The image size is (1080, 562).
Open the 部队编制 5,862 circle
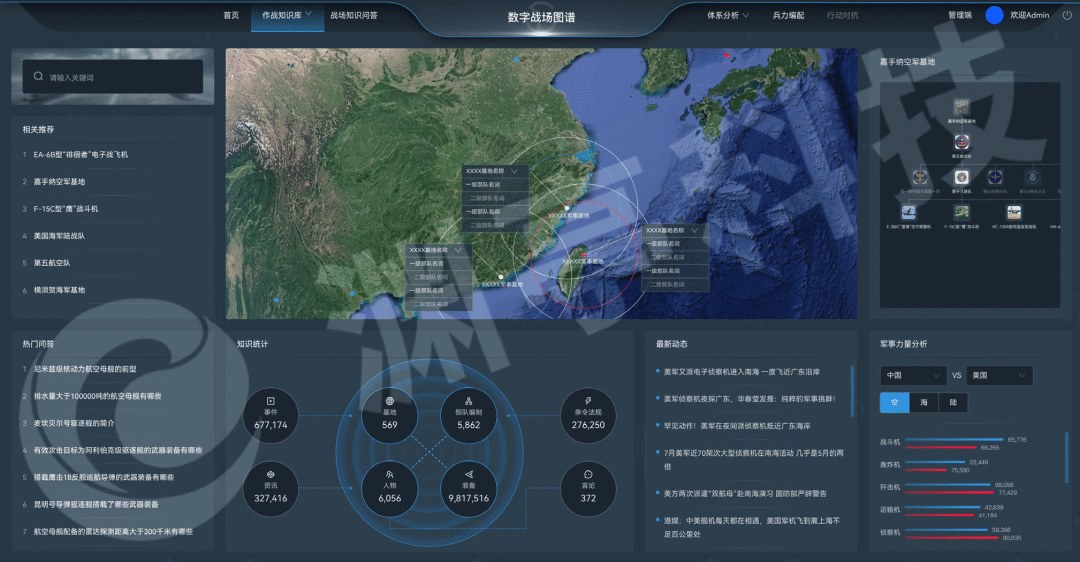[x=468, y=415]
